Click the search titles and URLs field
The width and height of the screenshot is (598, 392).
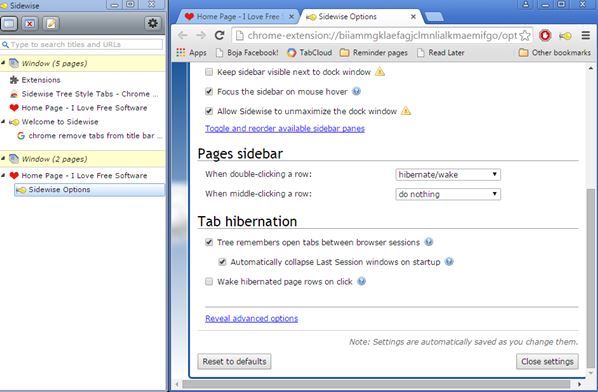tap(82, 45)
